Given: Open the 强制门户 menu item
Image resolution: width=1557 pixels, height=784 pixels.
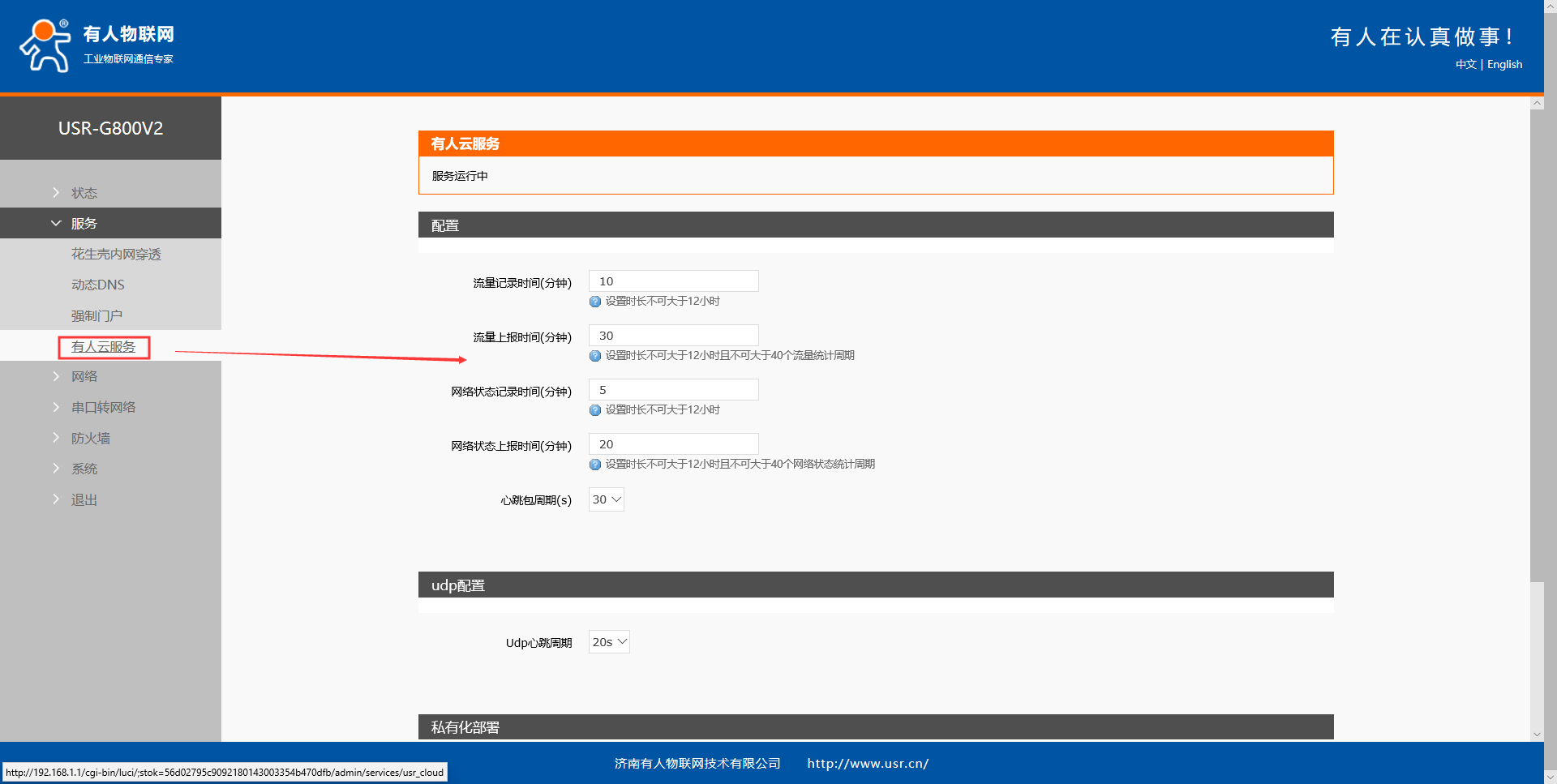Looking at the screenshot, I should coord(97,316).
